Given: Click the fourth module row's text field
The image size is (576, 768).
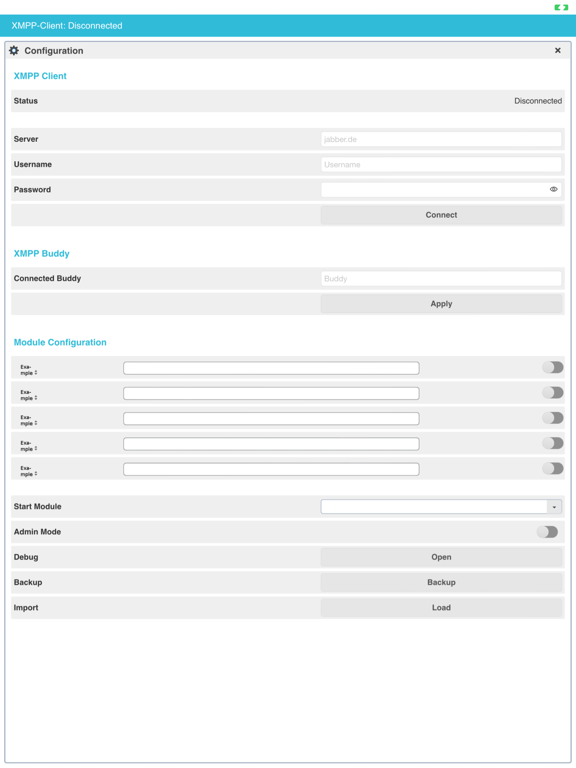Looking at the screenshot, I should [x=271, y=444].
